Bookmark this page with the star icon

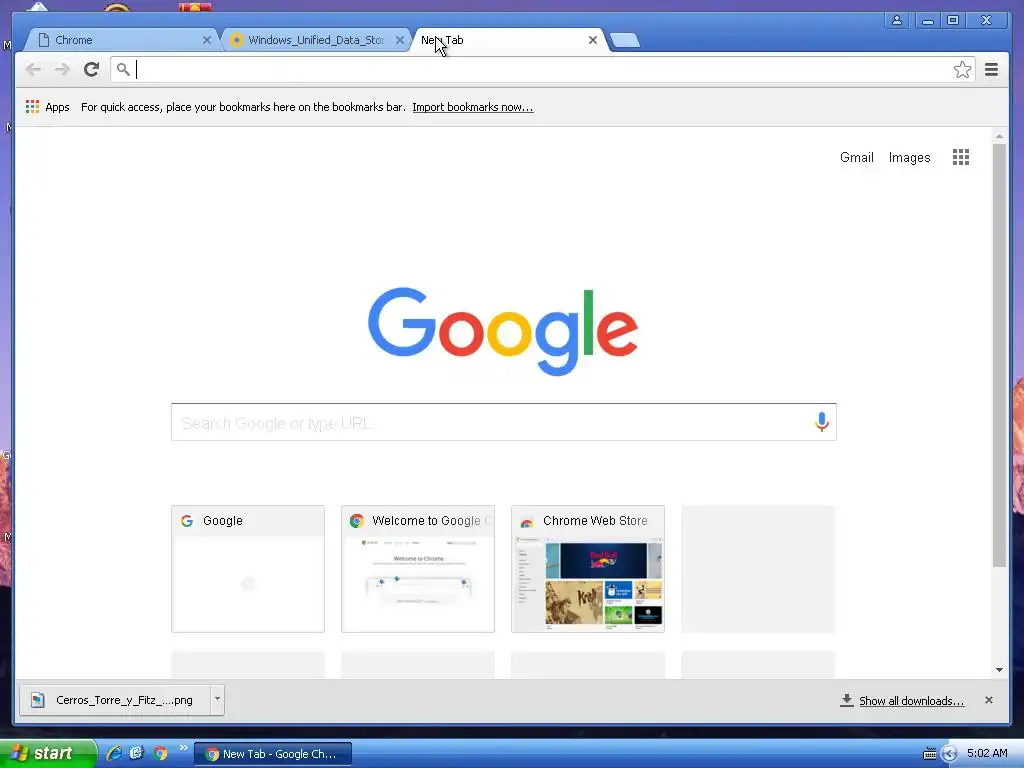point(962,70)
